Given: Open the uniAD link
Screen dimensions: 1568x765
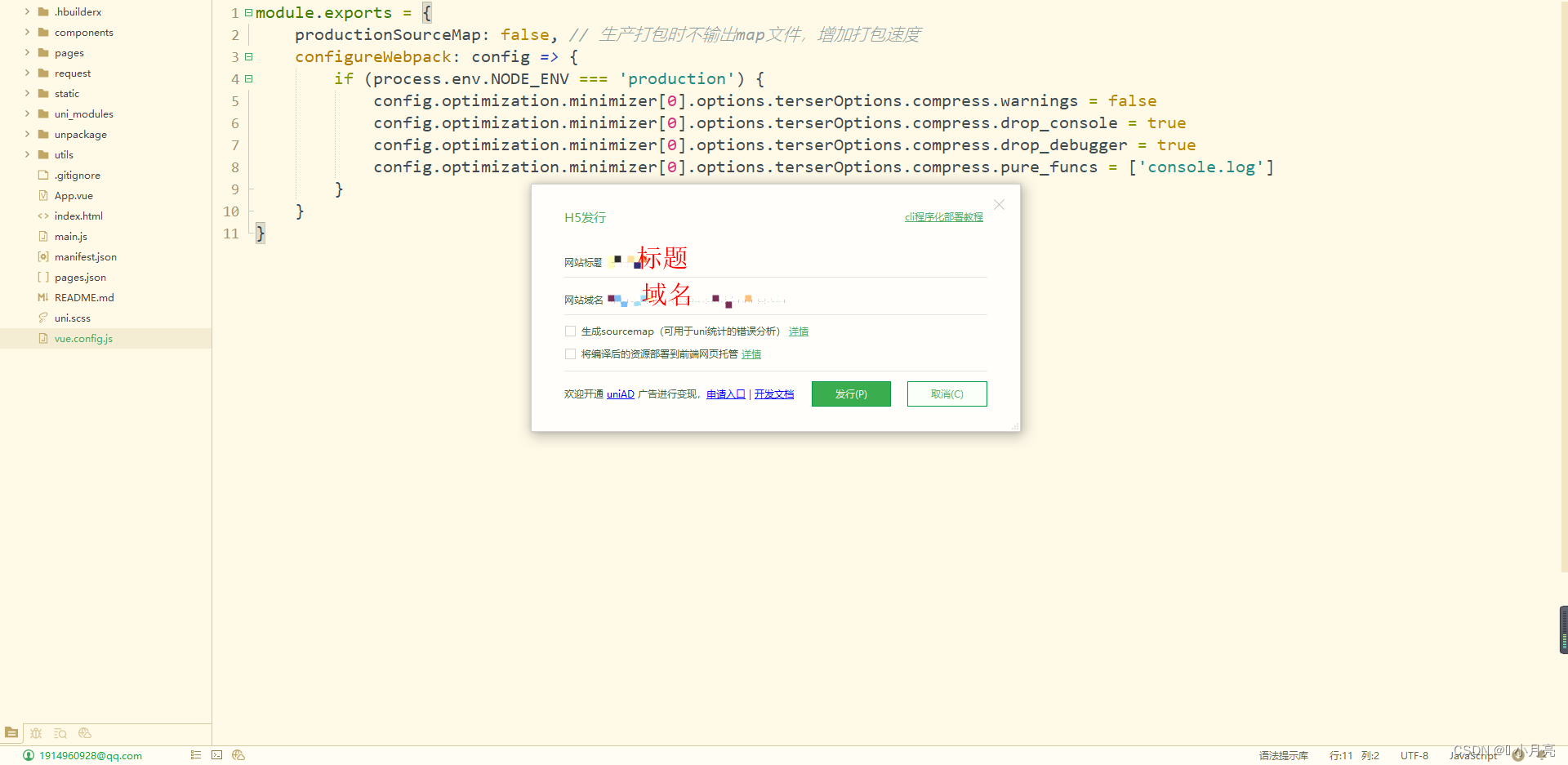Looking at the screenshot, I should click(621, 394).
